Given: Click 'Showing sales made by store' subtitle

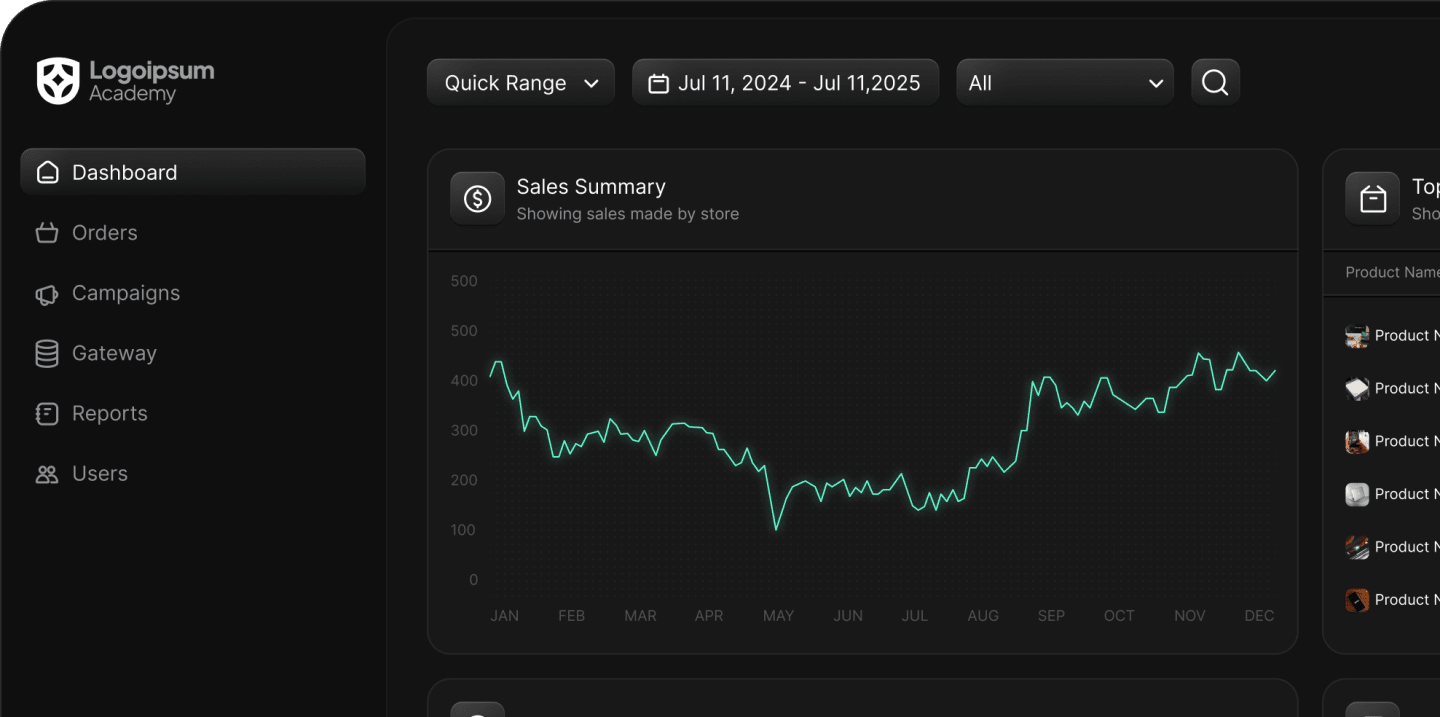Looking at the screenshot, I should pyautogui.click(x=628, y=214).
